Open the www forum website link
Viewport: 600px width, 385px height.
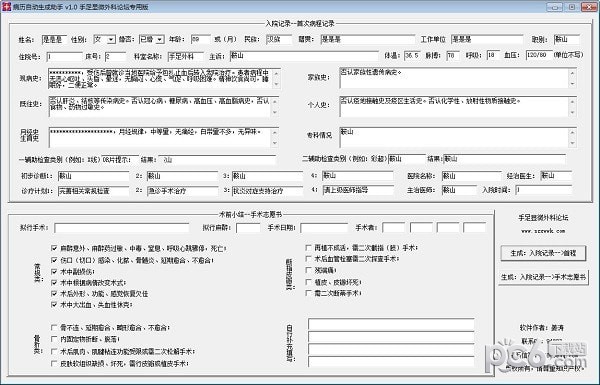(x=543, y=231)
